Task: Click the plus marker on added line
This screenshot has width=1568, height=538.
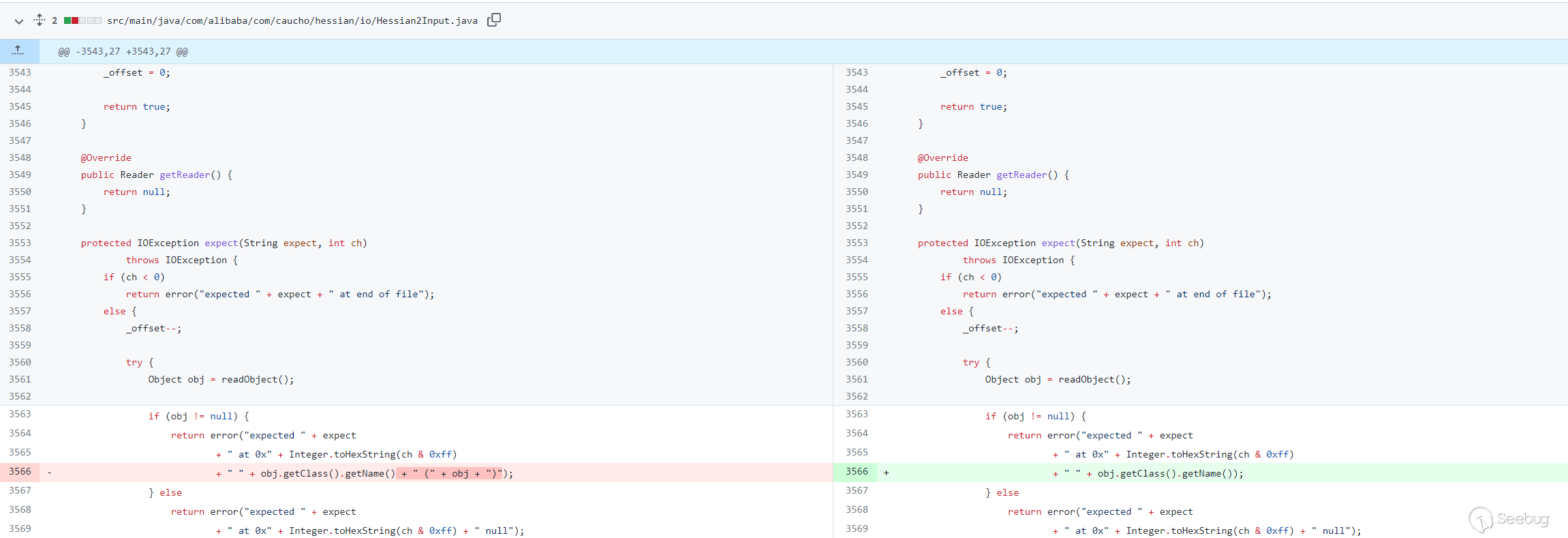Action: pyautogui.click(x=886, y=473)
